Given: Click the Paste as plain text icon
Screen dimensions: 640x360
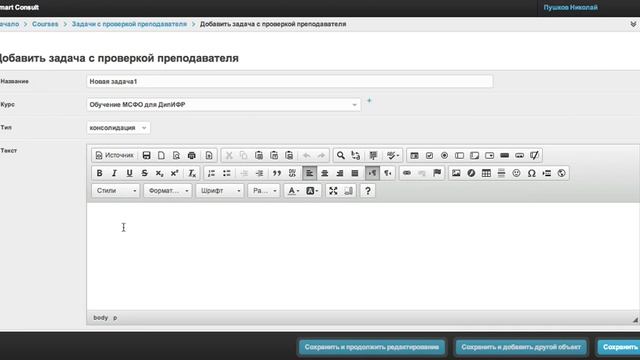Looking at the screenshot, I should click(274, 156).
